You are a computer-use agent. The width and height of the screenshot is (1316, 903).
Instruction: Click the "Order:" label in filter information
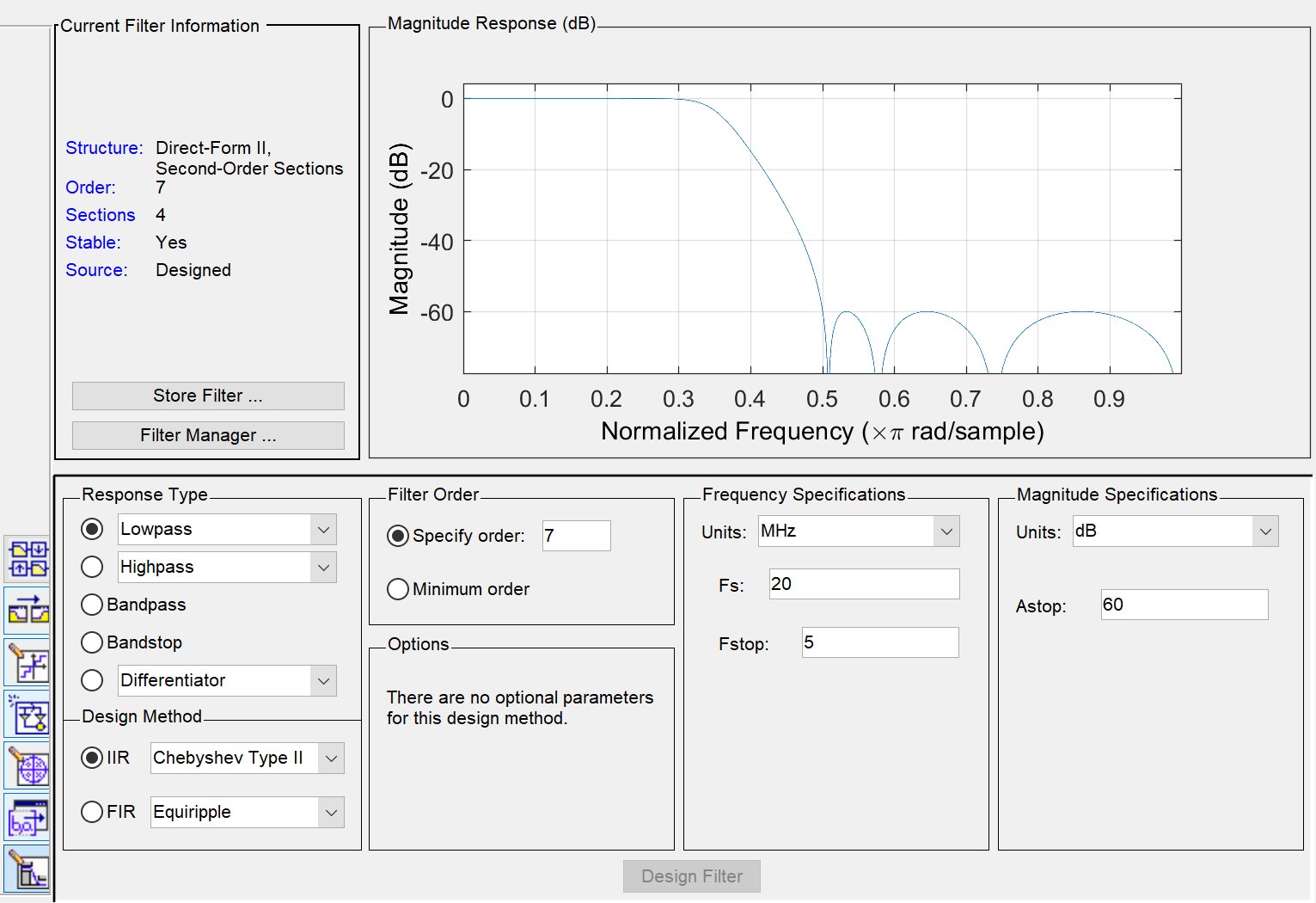click(90, 187)
